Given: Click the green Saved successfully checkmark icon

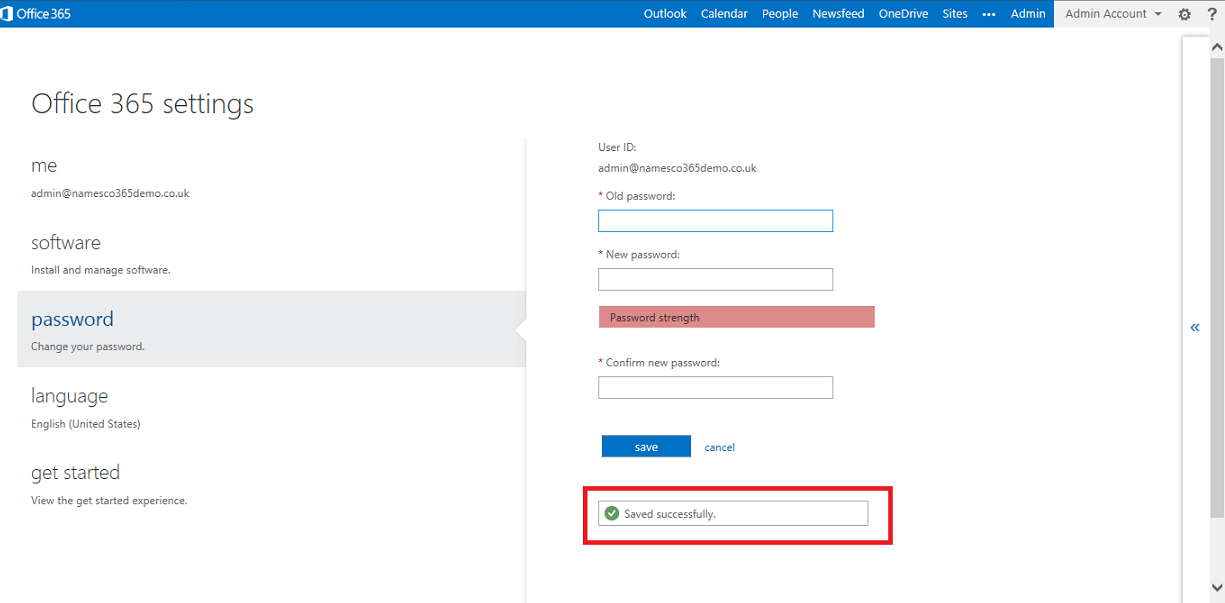Looking at the screenshot, I should (612, 513).
